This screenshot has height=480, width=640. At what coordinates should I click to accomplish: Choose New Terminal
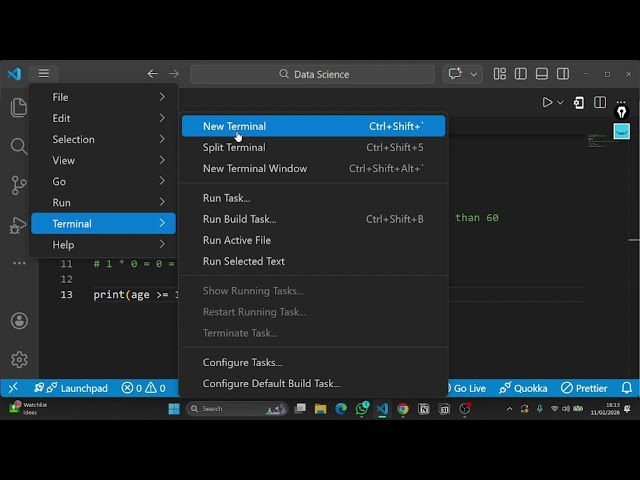click(x=313, y=126)
